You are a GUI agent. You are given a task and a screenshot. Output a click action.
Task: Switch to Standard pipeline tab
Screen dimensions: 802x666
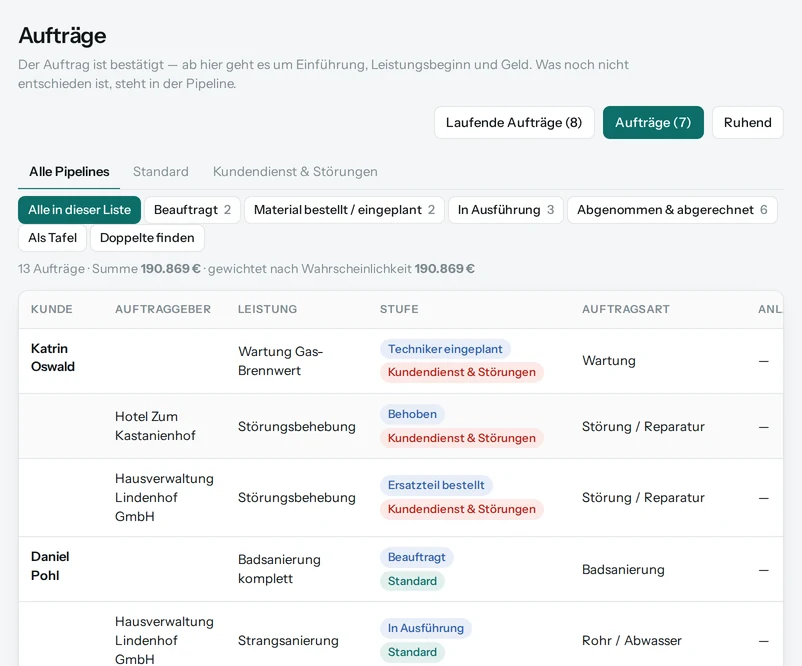pyautogui.click(x=161, y=172)
